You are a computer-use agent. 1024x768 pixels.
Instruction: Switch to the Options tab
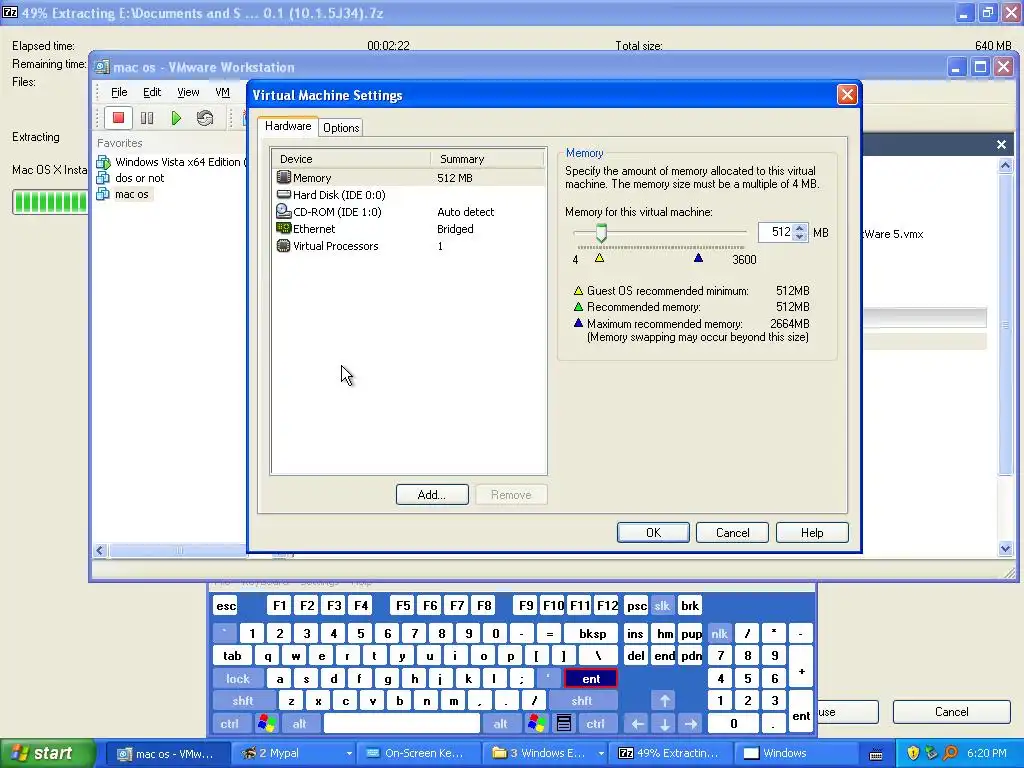[x=341, y=127]
